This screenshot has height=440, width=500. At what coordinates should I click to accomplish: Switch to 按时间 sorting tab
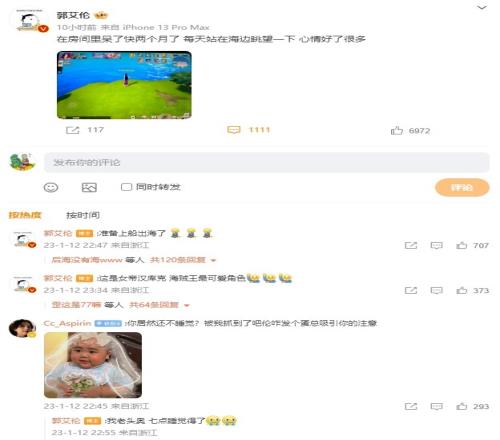pos(83,215)
